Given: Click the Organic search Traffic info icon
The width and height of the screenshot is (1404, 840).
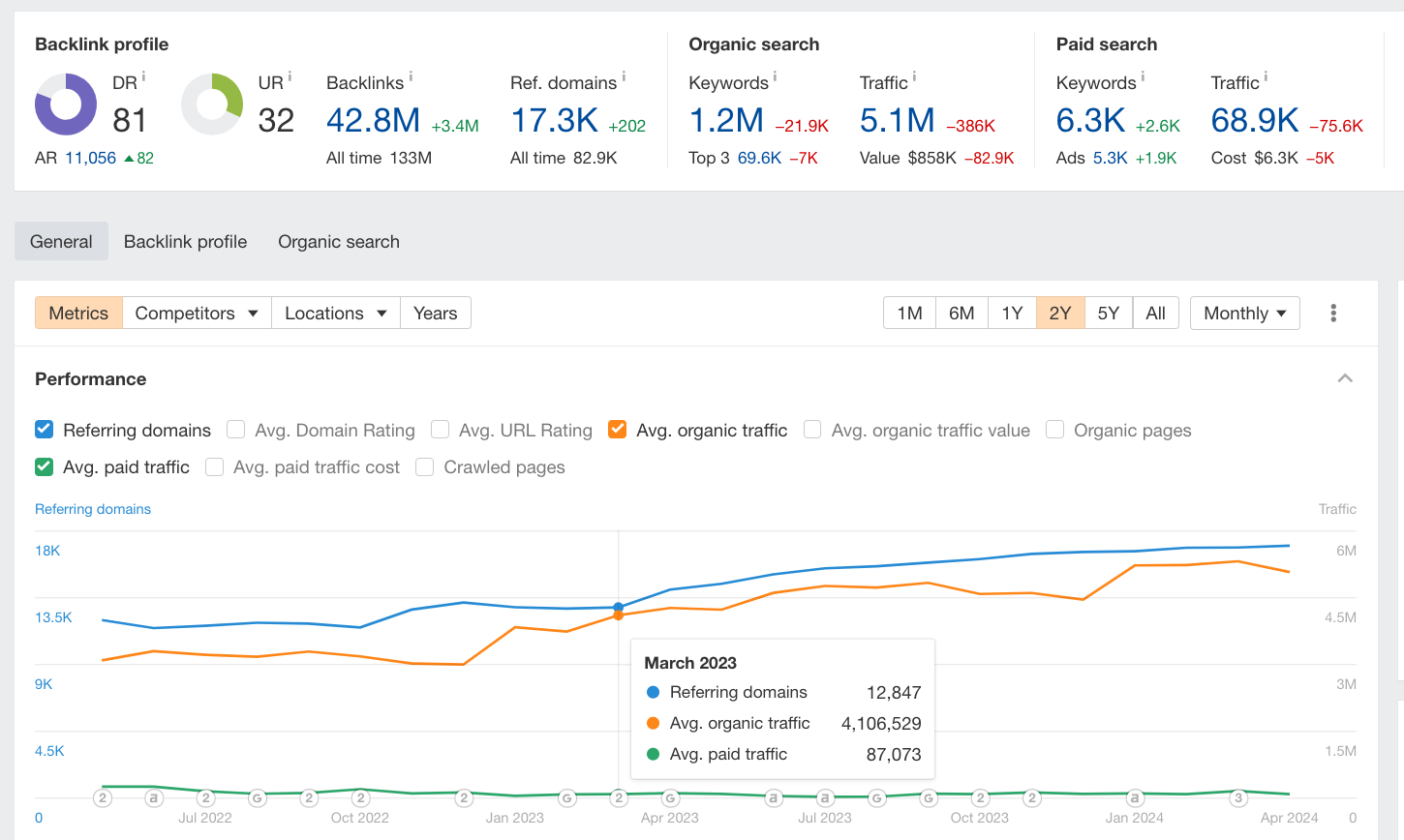Looking at the screenshot, I should 914,75.
